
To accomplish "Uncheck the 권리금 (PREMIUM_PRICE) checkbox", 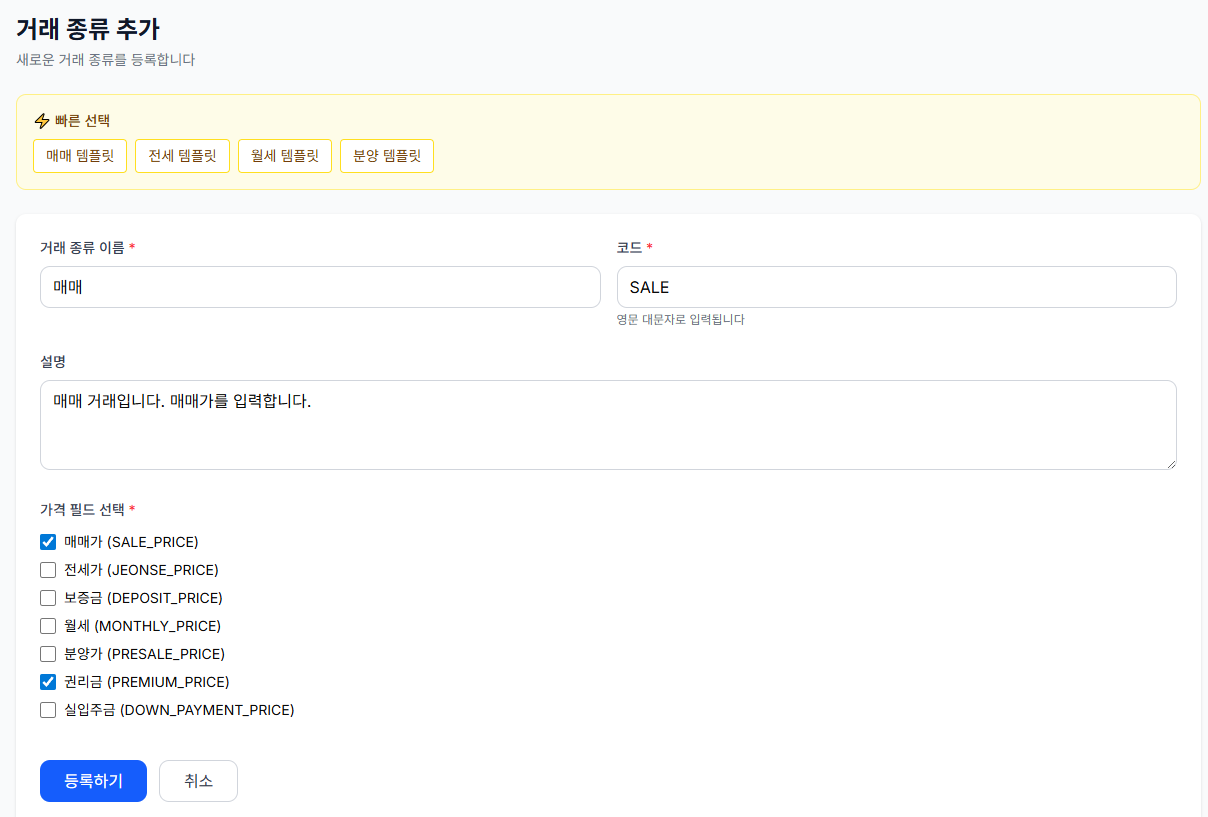I will [x=47, y=682].
